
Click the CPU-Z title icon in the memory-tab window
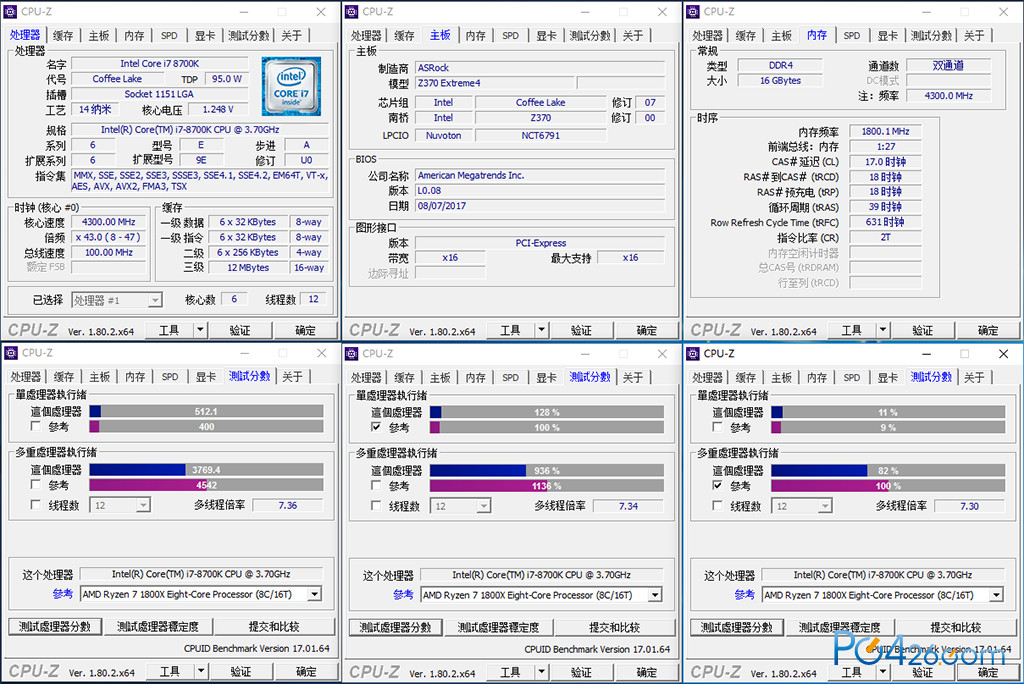coord(694,12)
